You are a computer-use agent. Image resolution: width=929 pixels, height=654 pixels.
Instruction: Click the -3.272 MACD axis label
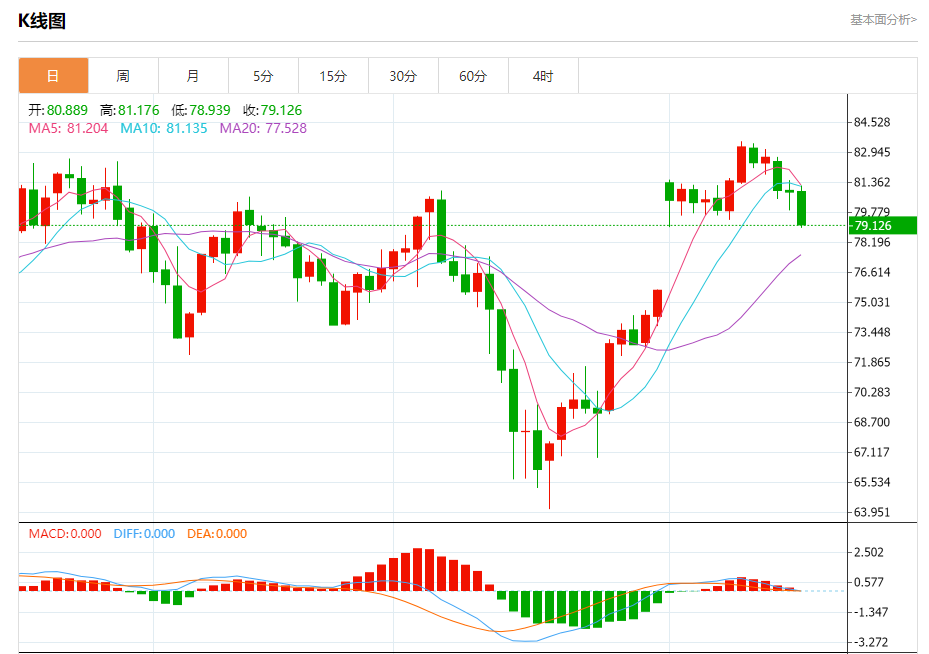[870, 642]
